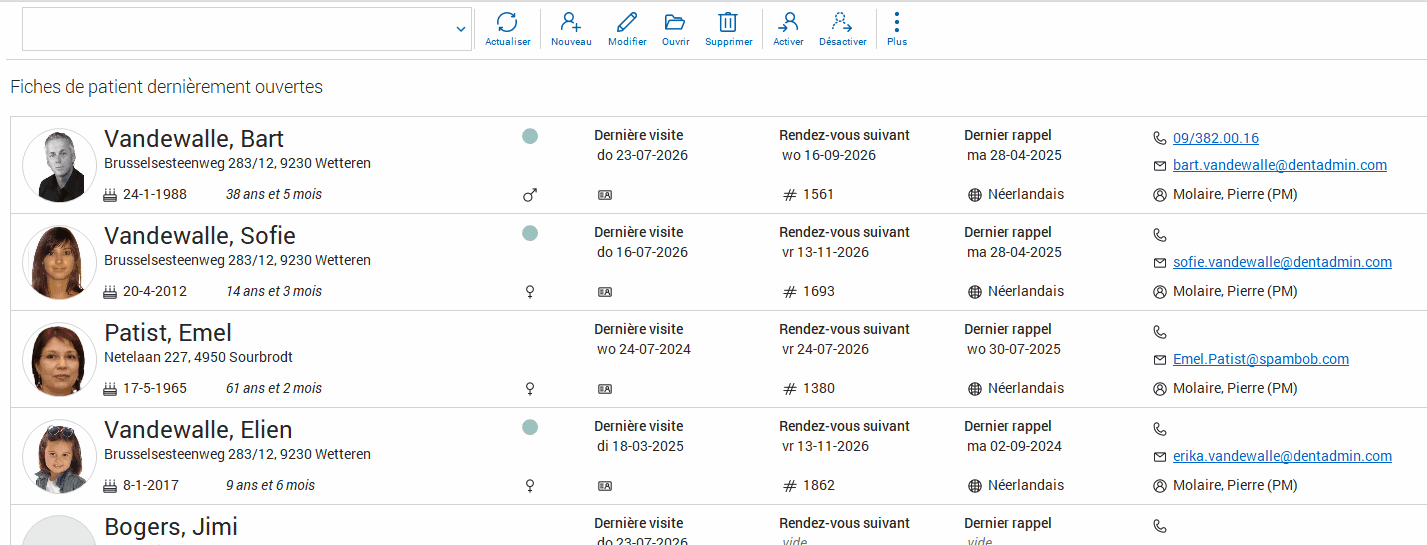Viewport: 1427px width, 545px height.
Task: Click age text 61 ans et 2 mois
Action: [274, 389]
